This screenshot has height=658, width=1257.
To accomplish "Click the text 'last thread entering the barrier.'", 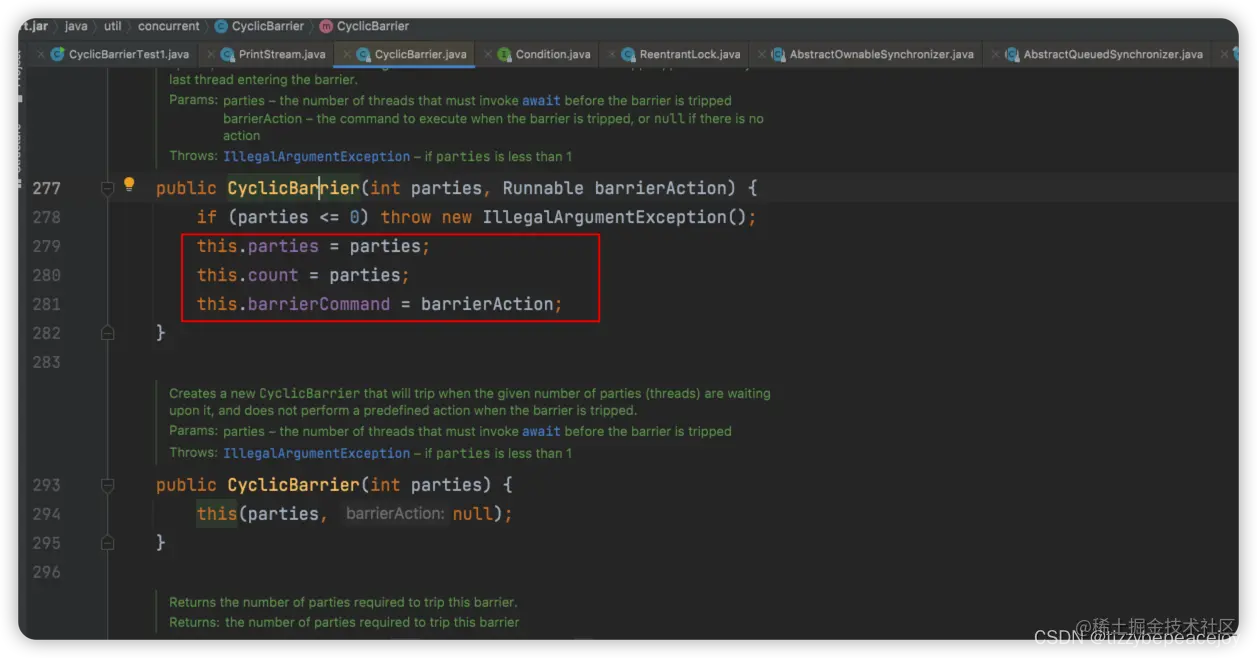I will tap(263, 79).
